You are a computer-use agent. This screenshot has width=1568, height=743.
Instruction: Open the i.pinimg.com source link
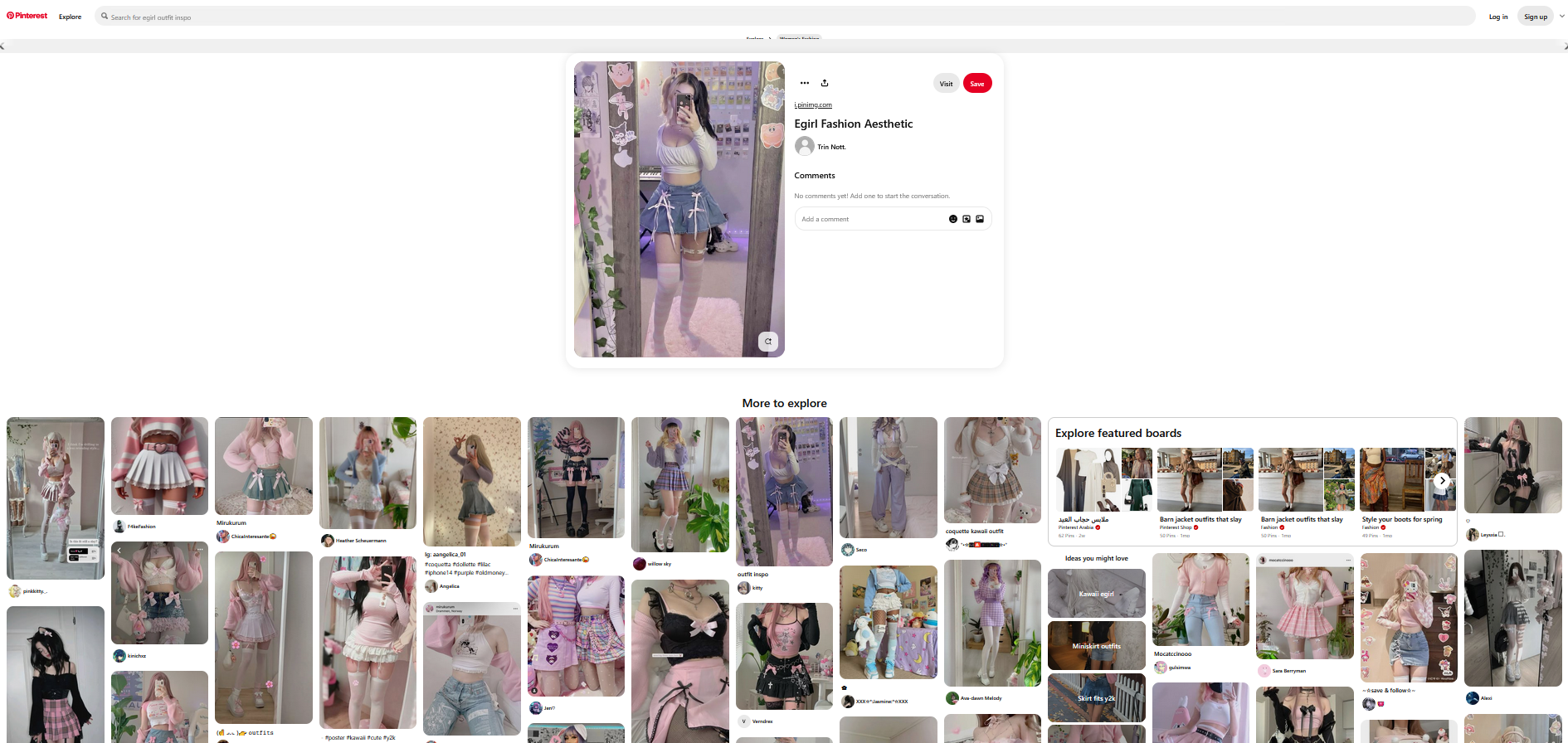[x=813, y=105]
